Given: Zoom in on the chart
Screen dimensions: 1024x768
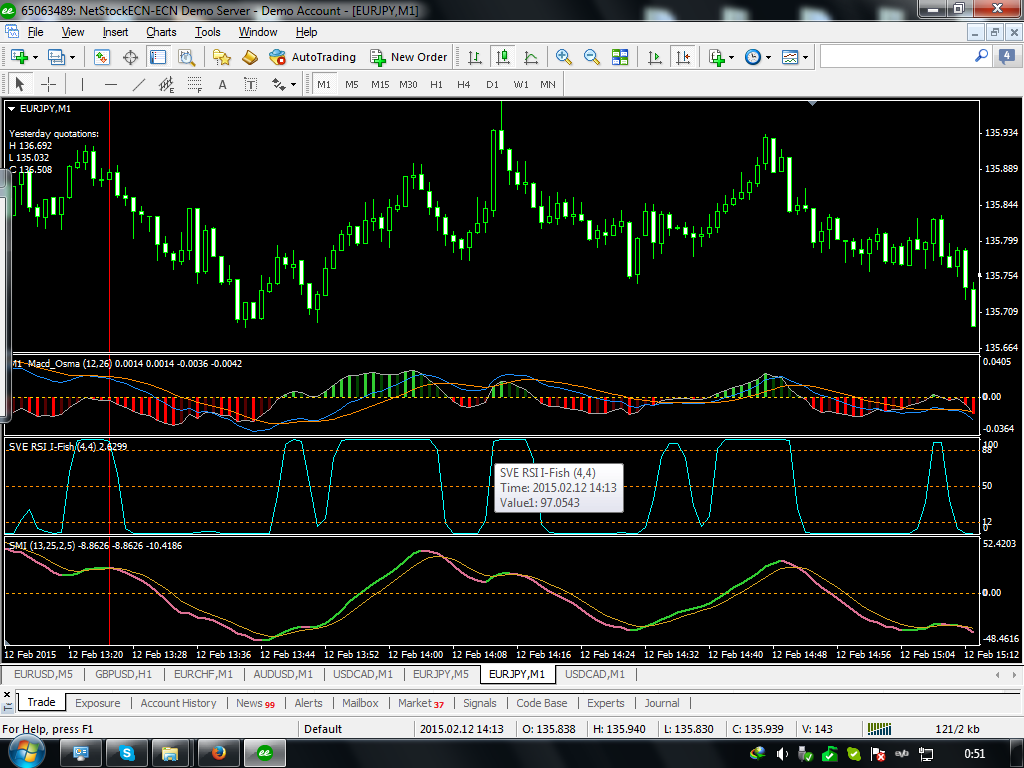Looking at the screenshot, I should pos(564,57).
